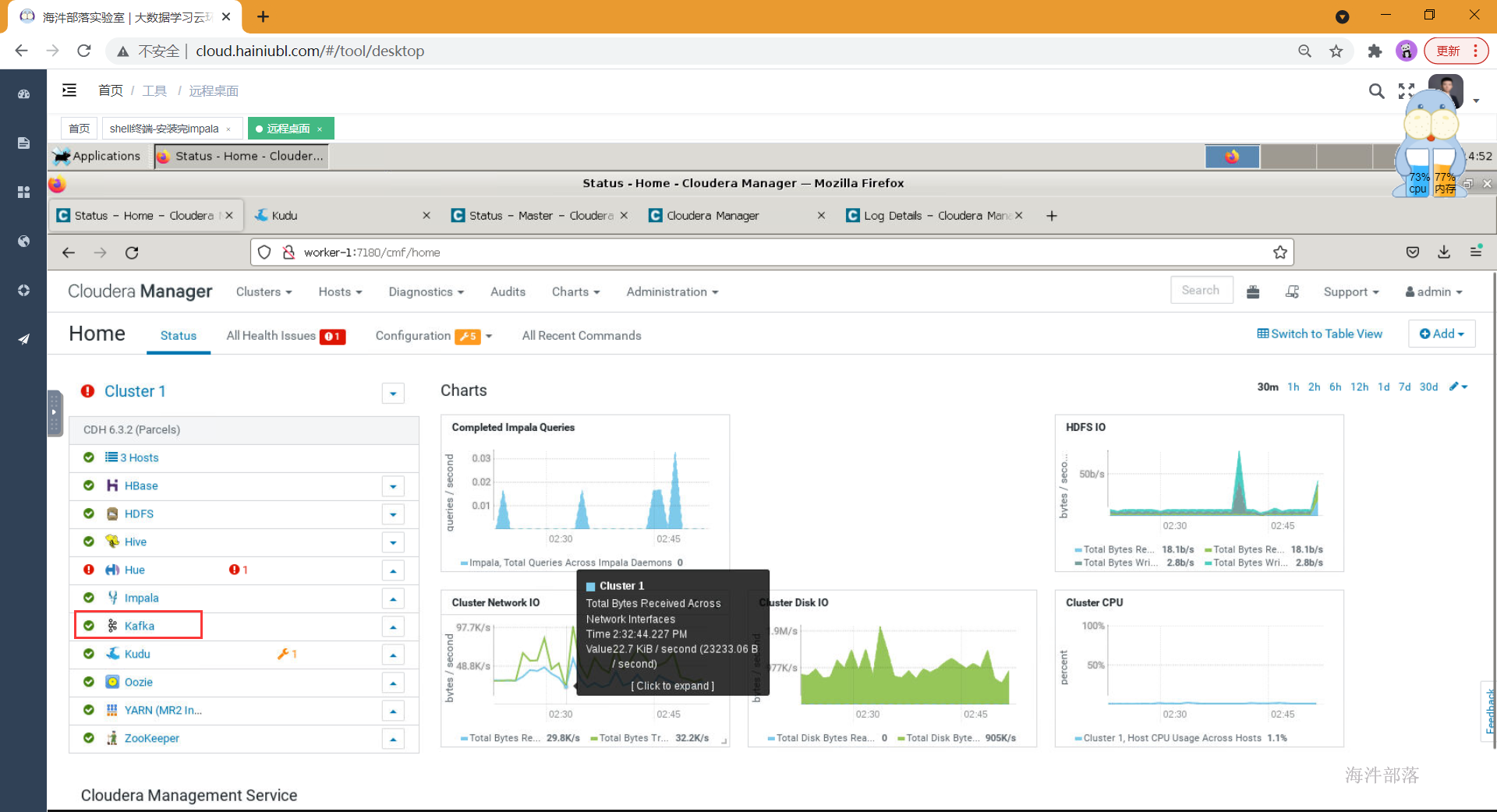This screenshot has height=812, width=1497.
Task: Open Charts menu
Action: [x=575, y=291]
